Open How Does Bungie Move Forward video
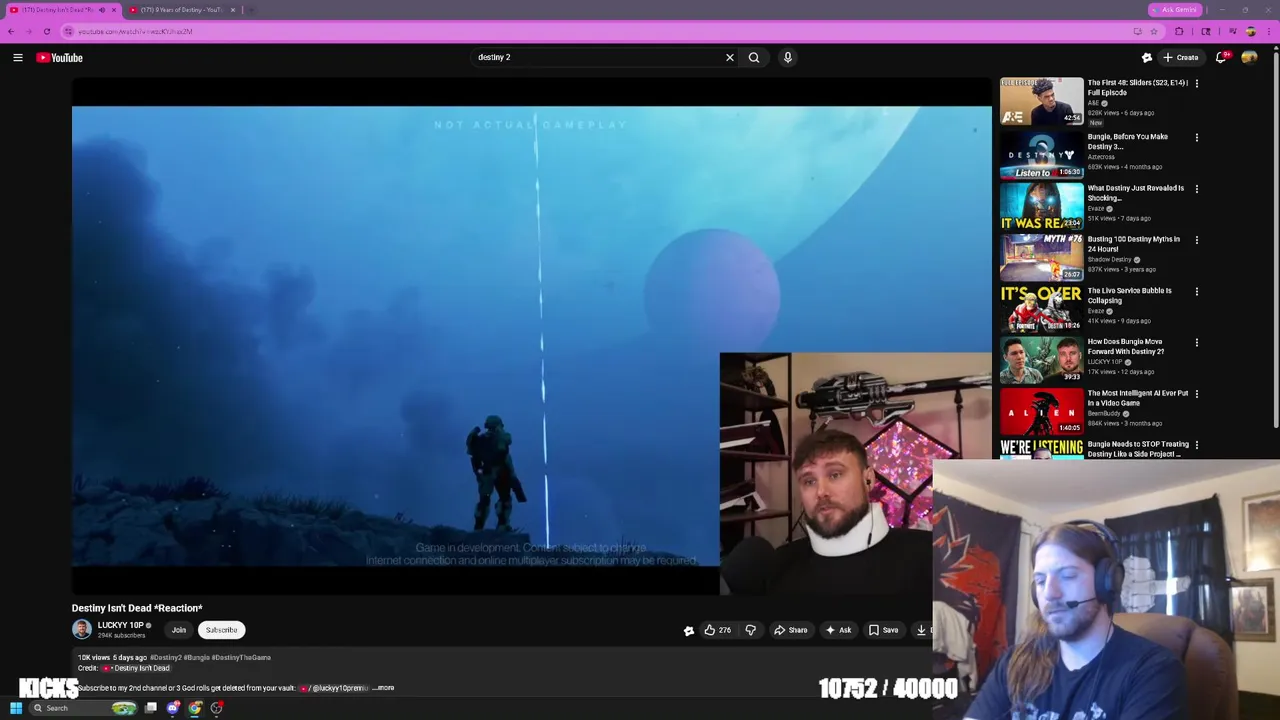The width and height of the screenshot is (1280, 720). tap(1126, 346)
